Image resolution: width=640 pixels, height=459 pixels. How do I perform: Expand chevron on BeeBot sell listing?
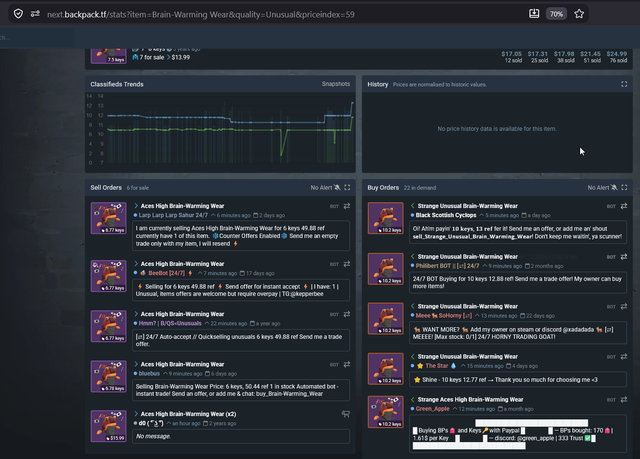pyautogui.click(x=136, y=264)
